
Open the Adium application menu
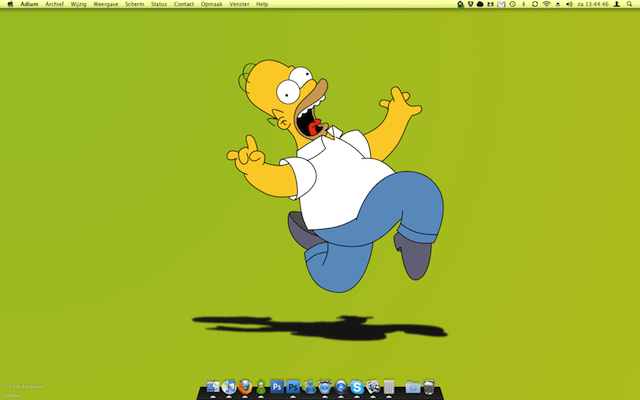[x=29, y=4]
